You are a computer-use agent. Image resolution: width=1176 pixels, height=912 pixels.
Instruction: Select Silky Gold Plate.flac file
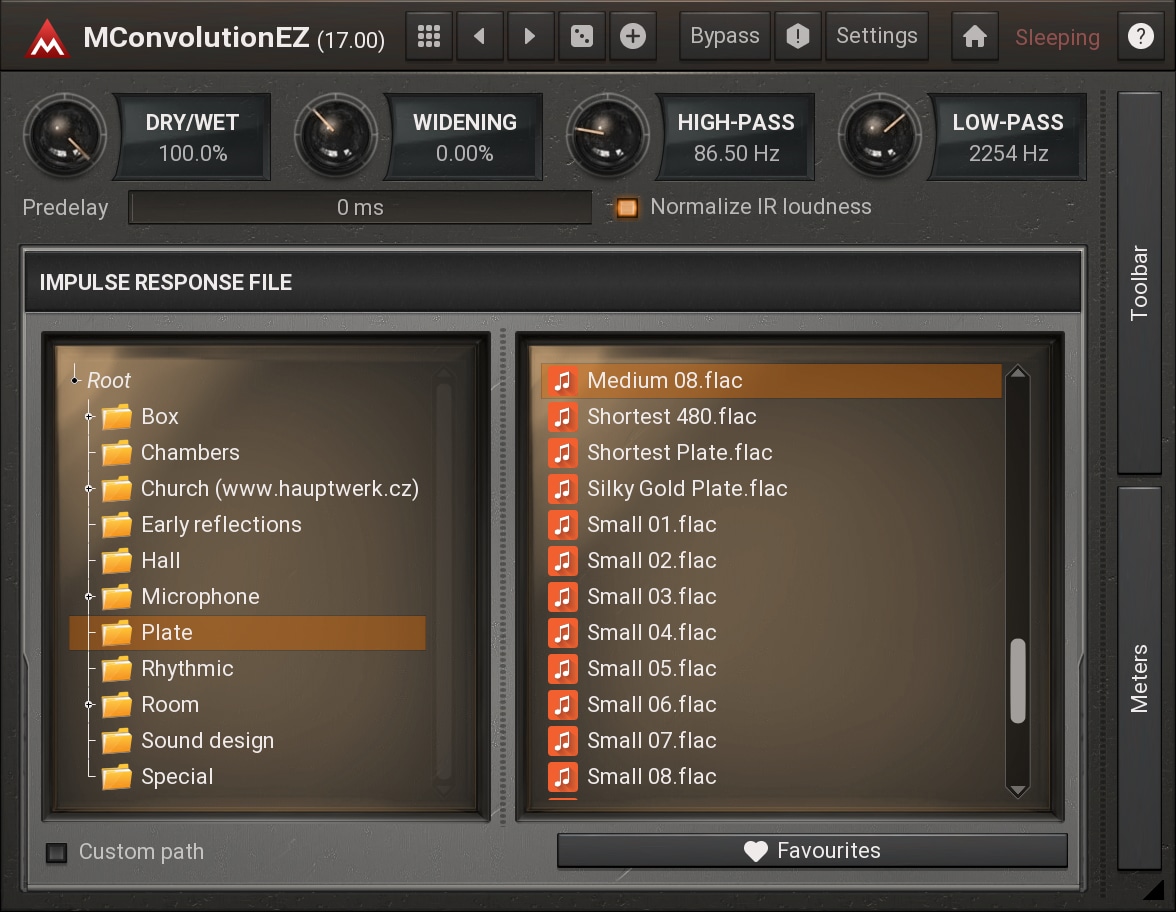point(687,489)
